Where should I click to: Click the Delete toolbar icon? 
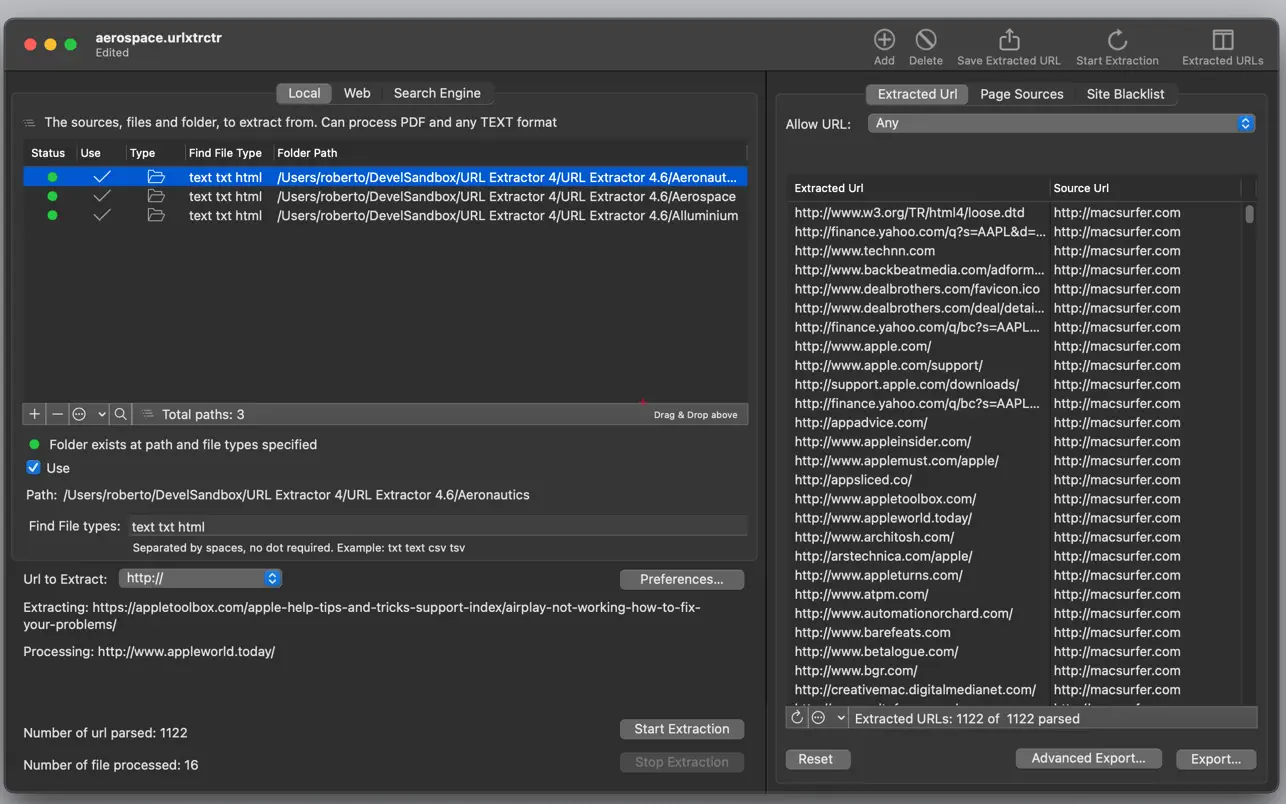pyautogui.click(x=926, y=40)
